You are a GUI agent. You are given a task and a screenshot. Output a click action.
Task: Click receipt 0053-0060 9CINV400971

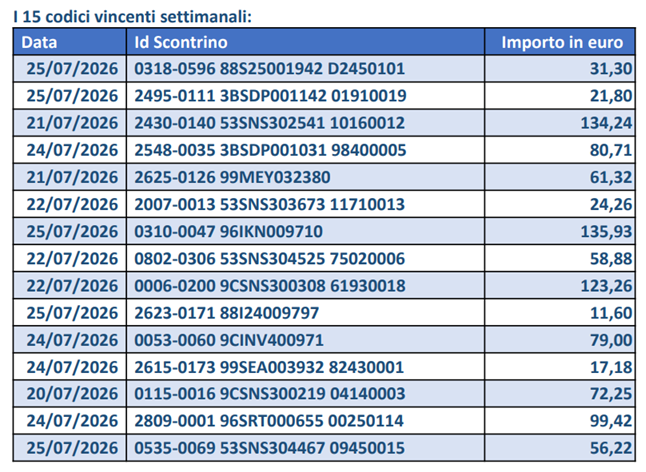tap(229, 340)
